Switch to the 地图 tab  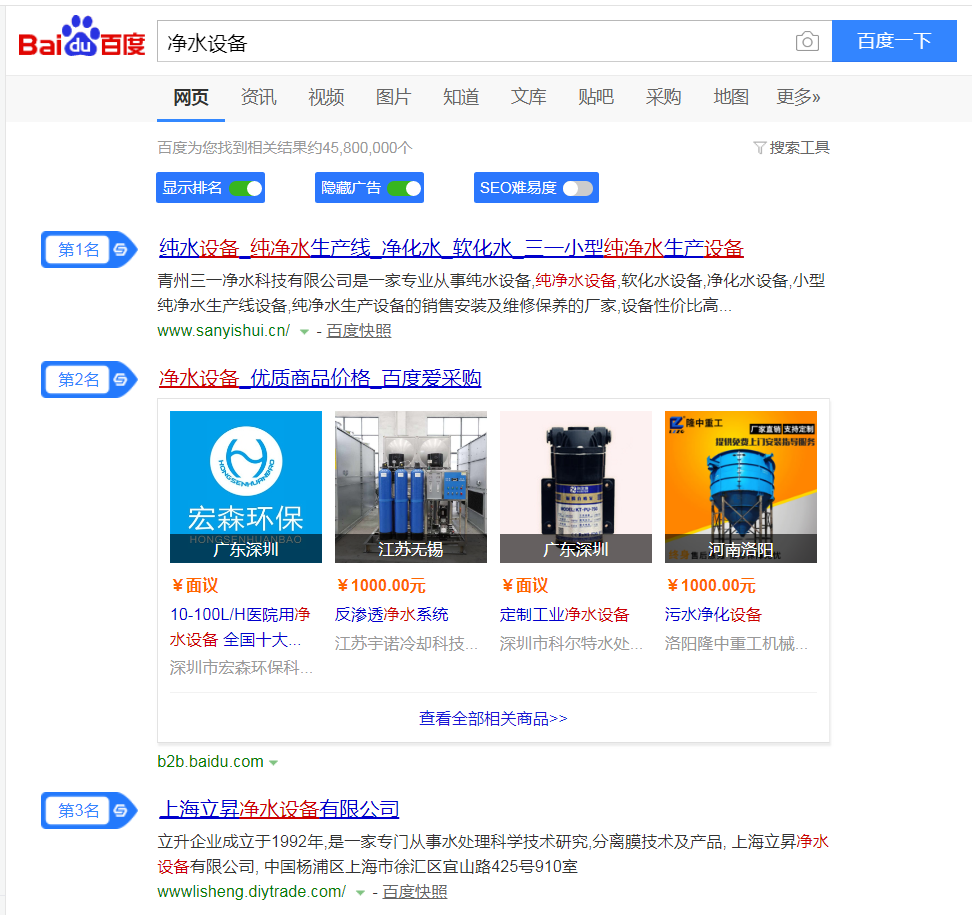[x=731, y=97]
